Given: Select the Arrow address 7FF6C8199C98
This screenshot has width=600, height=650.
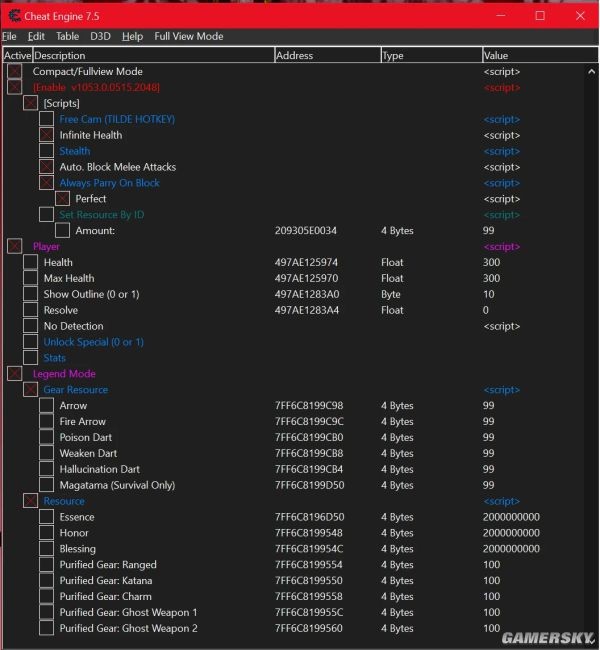Looking at the screenshot, I should 309,405.
